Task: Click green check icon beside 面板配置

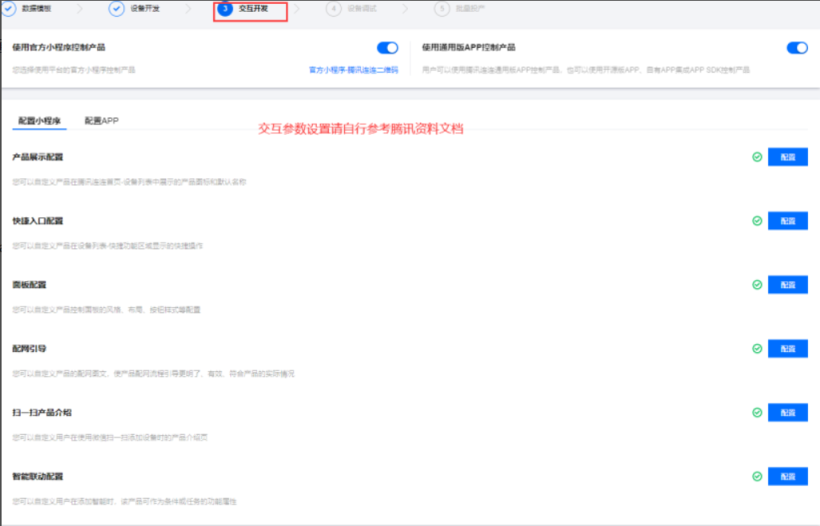Action: pyautogui.click(x=757, y=285)
